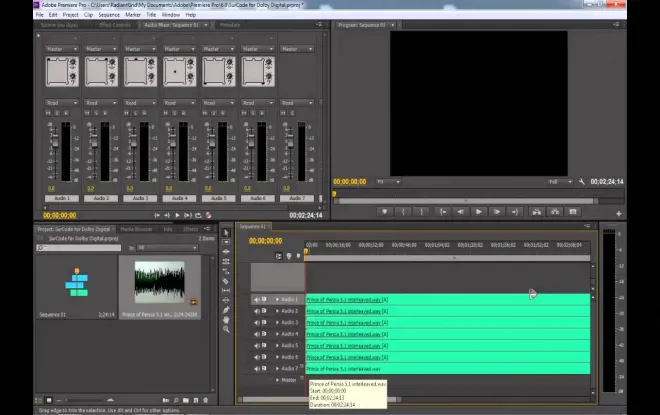Expand the Audio 5 timeline track

point(277,346)
